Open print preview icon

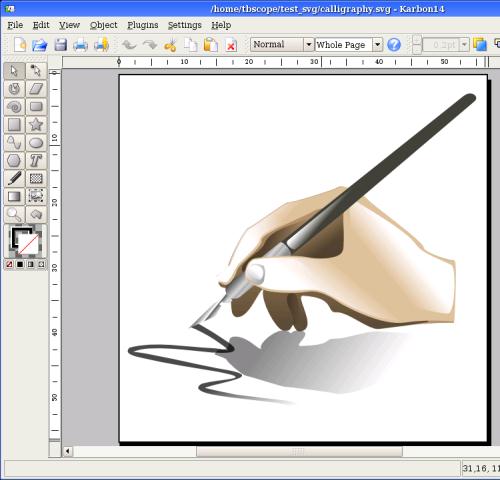point(102,45)
